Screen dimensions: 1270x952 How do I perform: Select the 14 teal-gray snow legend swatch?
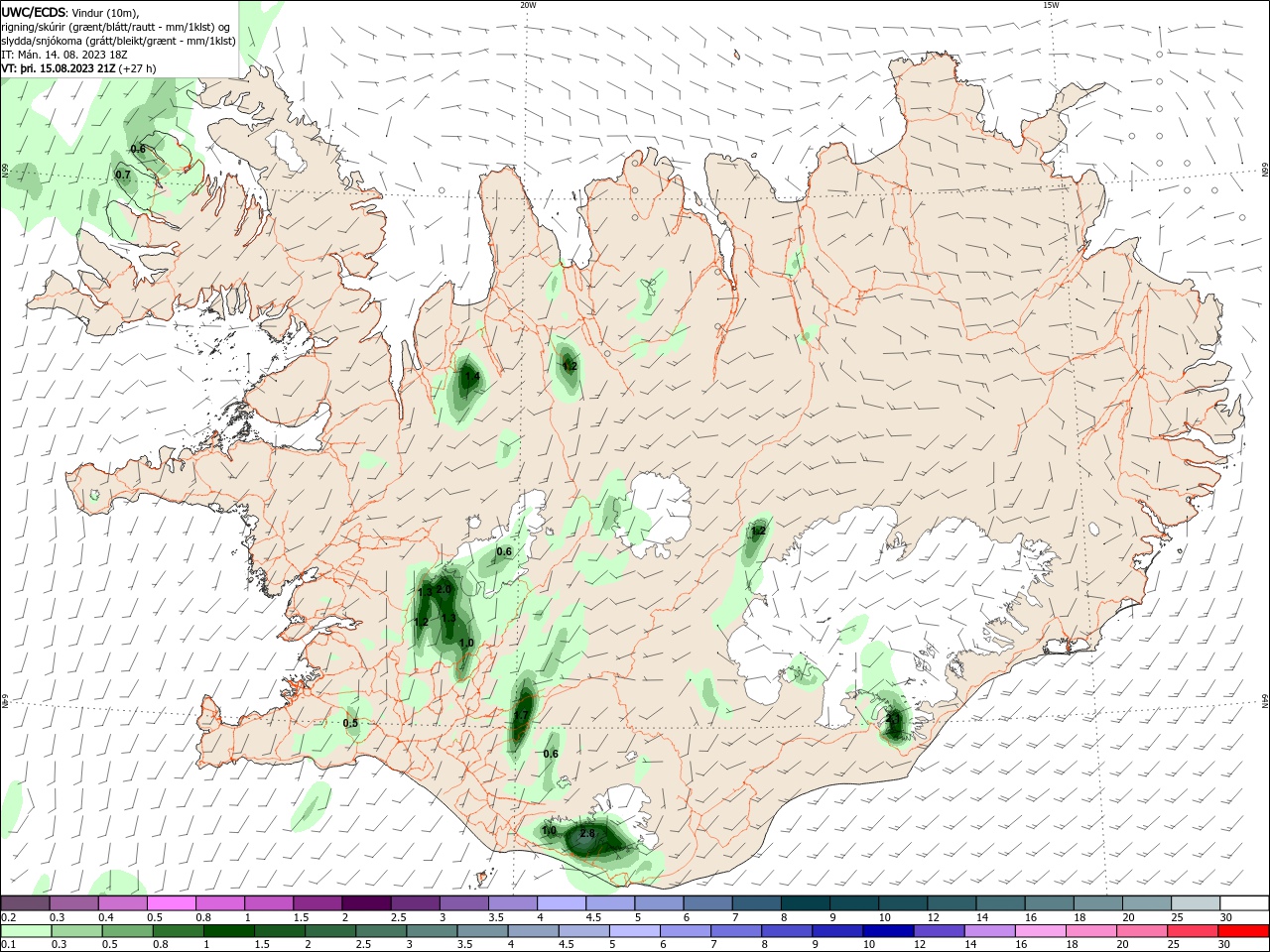(999, 903)
